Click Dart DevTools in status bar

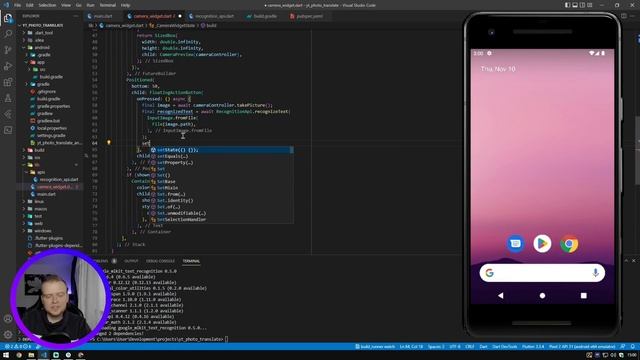(x=504, y=347)
